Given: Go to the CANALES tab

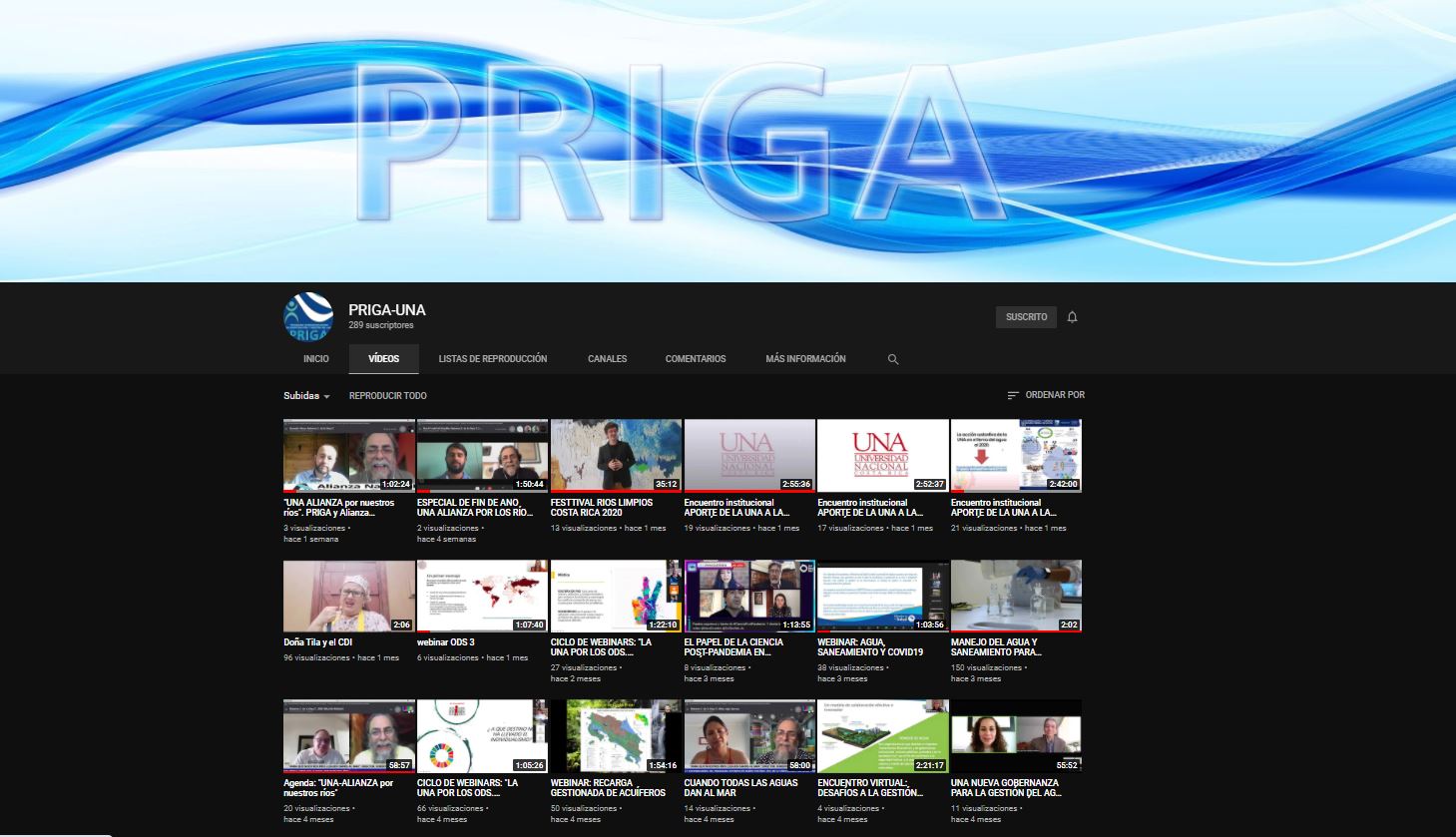Looking at the screenshot, I should point(608,359).
